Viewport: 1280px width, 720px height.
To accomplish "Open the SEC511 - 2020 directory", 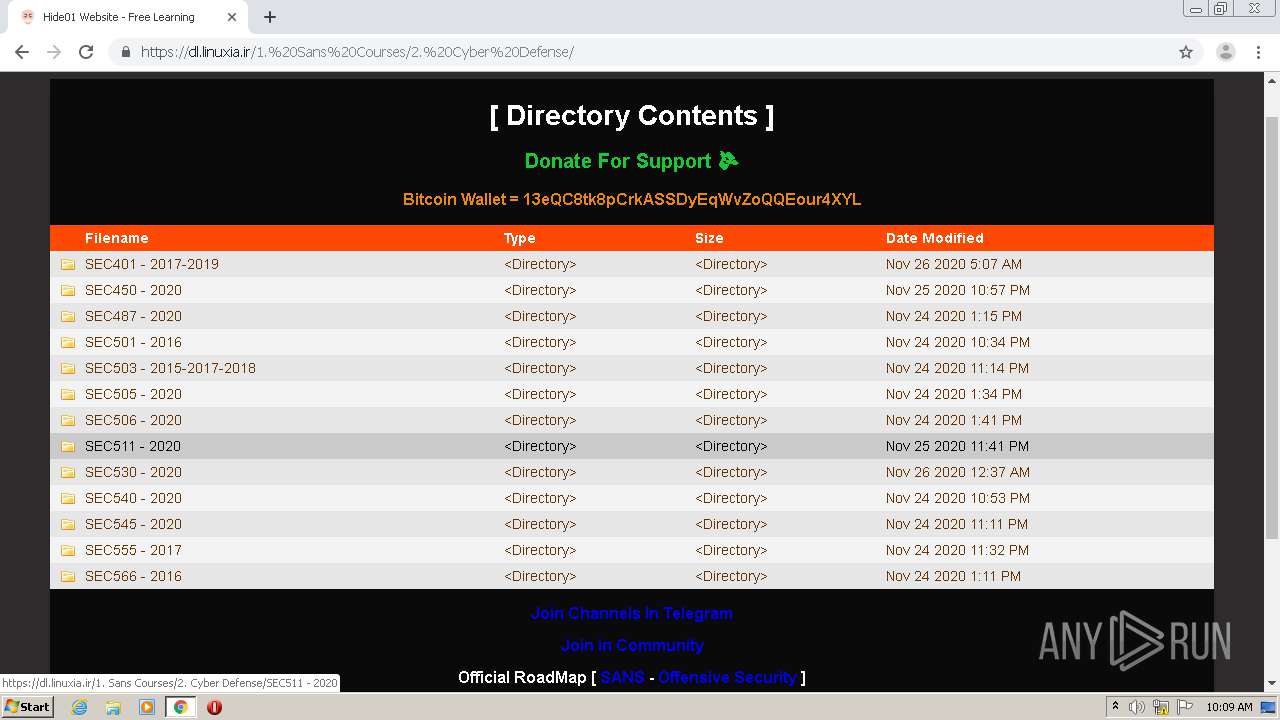I will 133,446.
